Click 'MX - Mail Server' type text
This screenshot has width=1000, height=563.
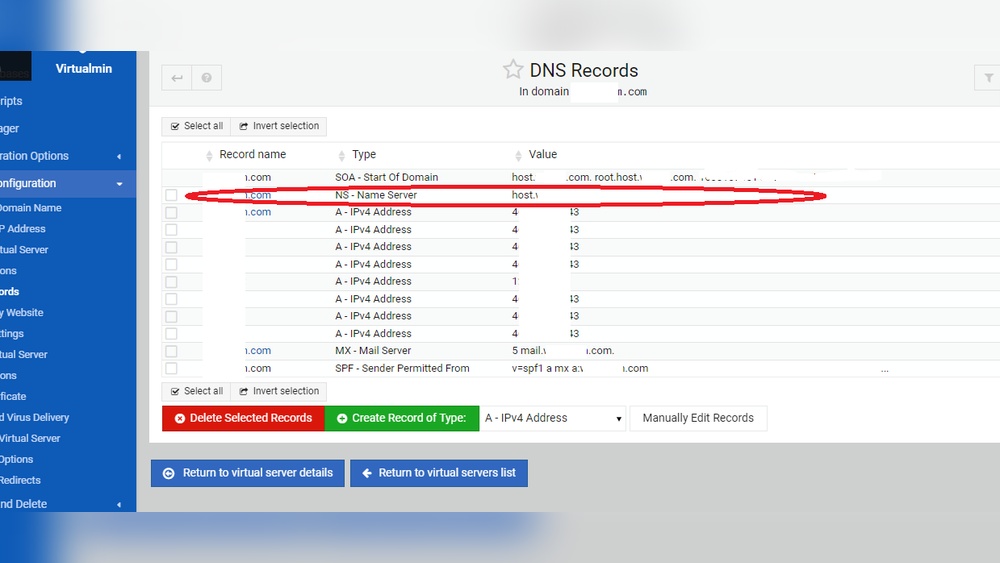coord(373,351)
